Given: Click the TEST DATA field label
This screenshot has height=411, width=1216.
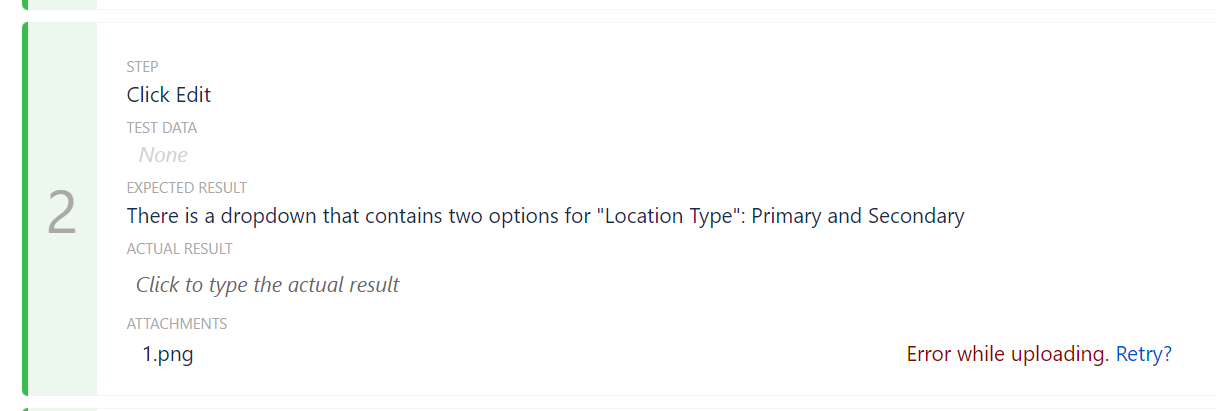Looking at the screenshot, I should pyautogui.click(x=161, y=128).
